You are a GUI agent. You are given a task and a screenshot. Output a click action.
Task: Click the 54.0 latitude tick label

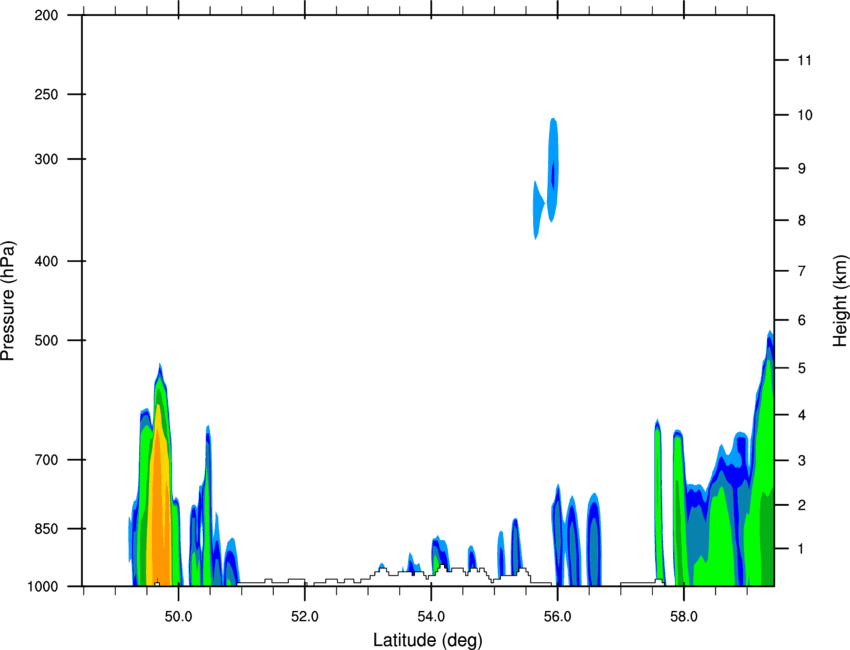tap(431, 617)
